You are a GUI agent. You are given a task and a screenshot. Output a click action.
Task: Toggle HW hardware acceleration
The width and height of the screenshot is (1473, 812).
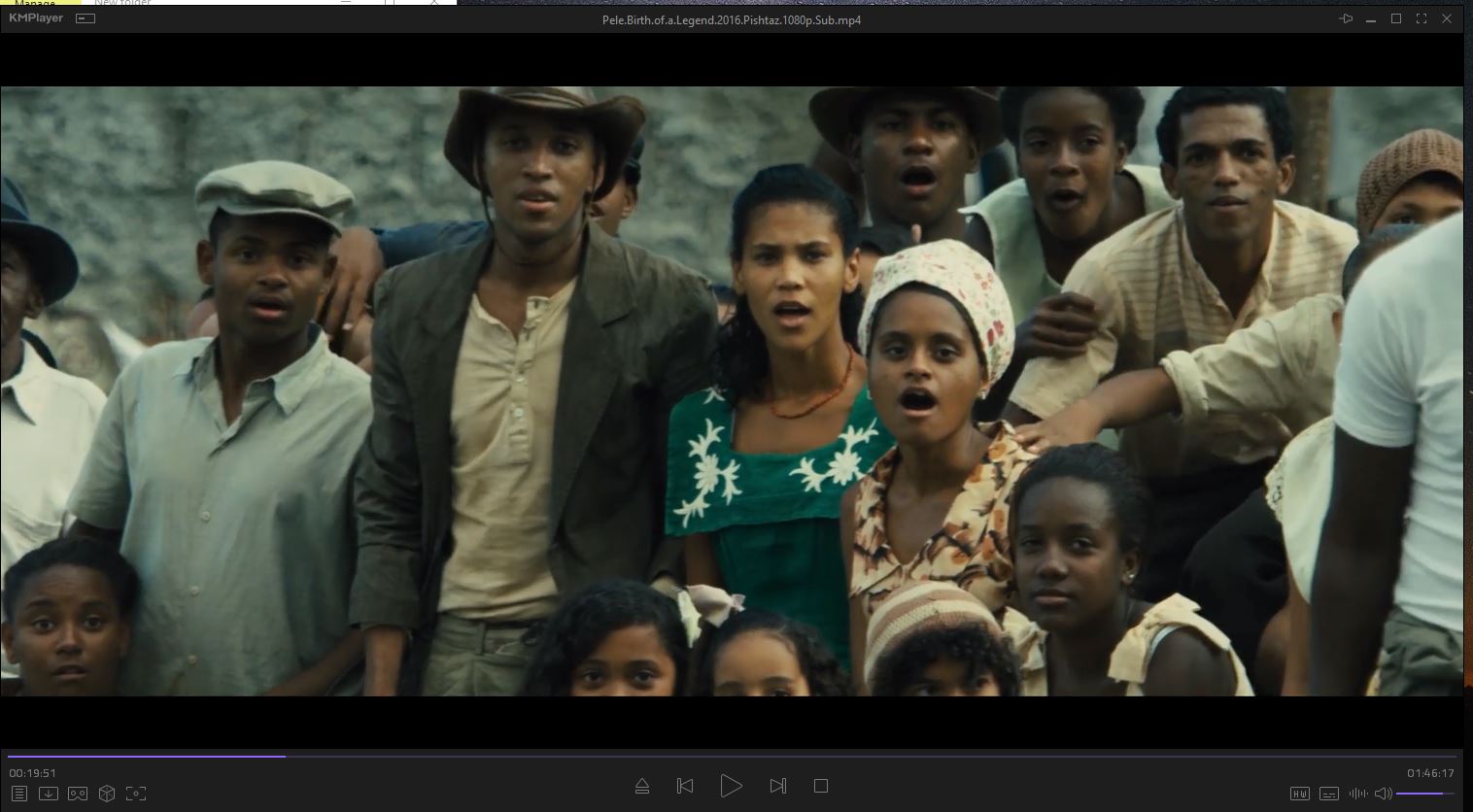1299,794
